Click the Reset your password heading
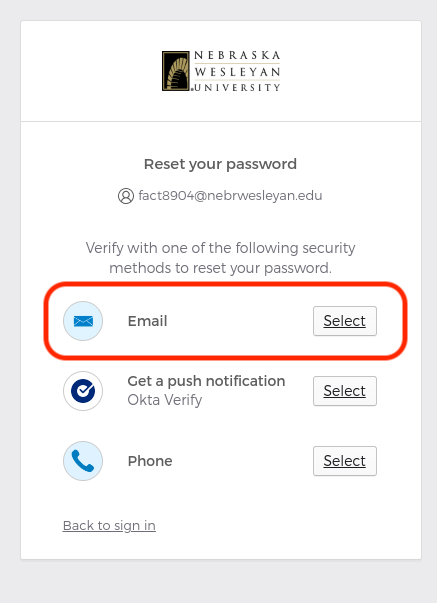Viewport: 437px width, 603px height. point(220,164)
